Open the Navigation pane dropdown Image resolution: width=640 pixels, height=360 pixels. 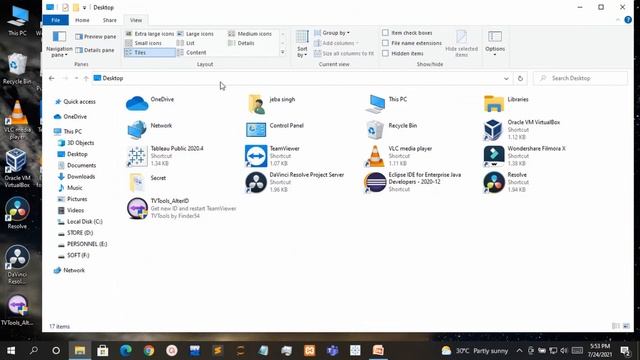[x=59, y=44]
